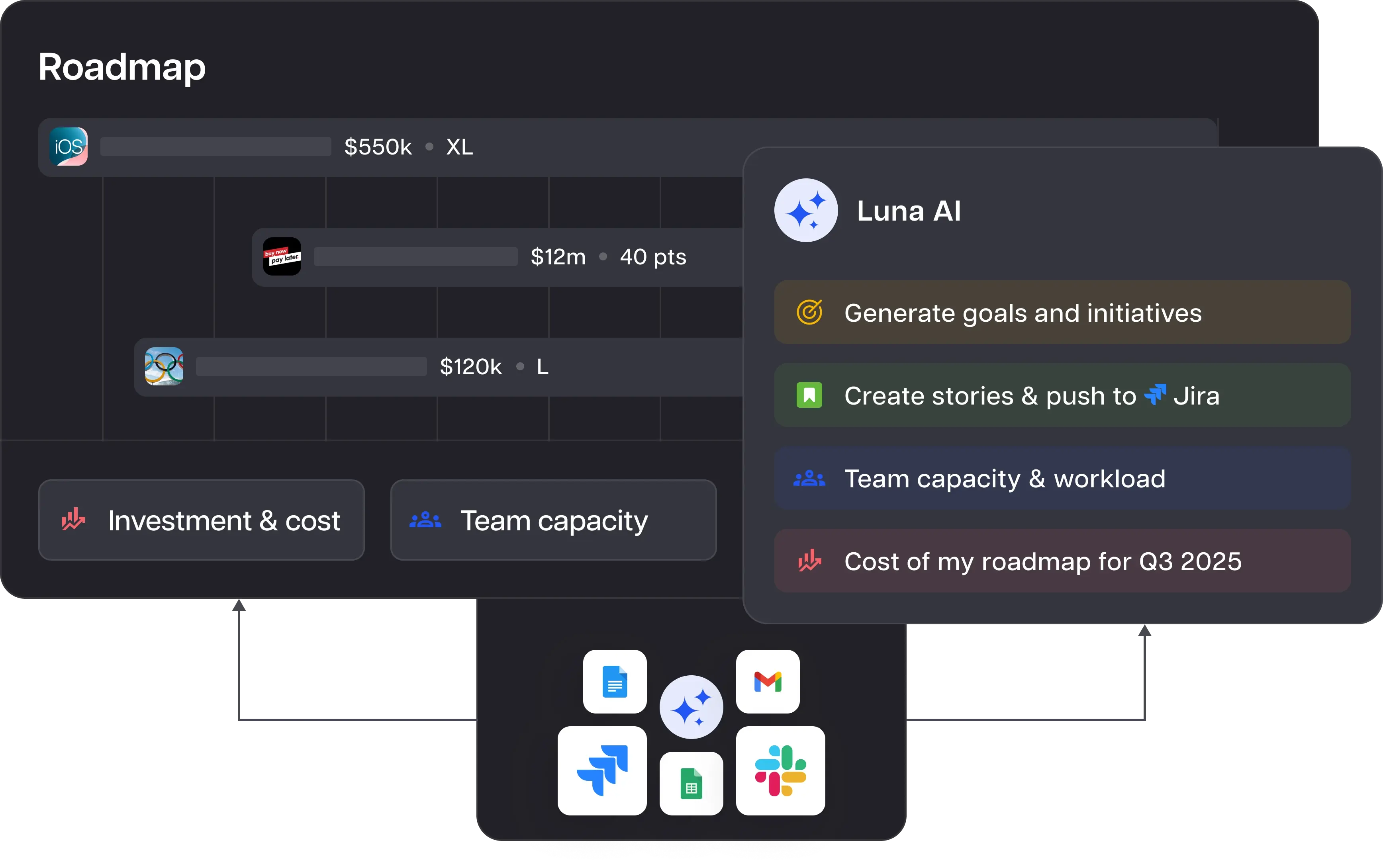Click the large Jira integration tile
This screenshot has width=1383, height=868.
(x=602, y=770)
